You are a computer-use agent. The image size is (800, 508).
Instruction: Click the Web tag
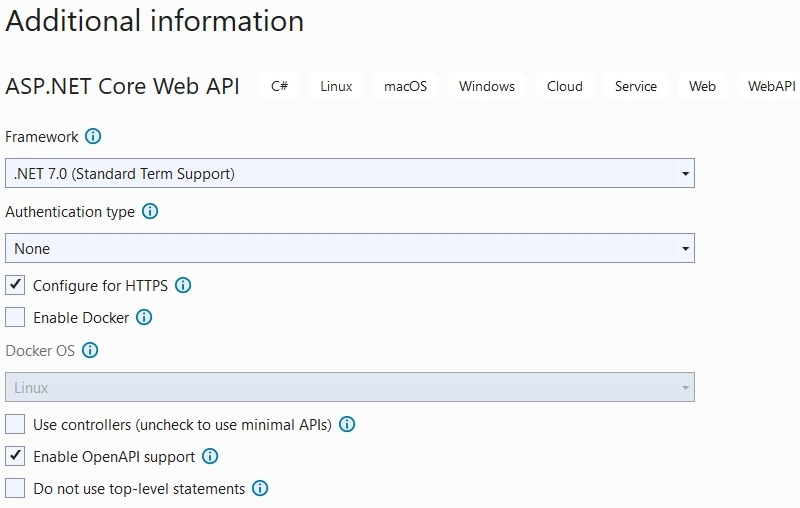coord(703,86)
